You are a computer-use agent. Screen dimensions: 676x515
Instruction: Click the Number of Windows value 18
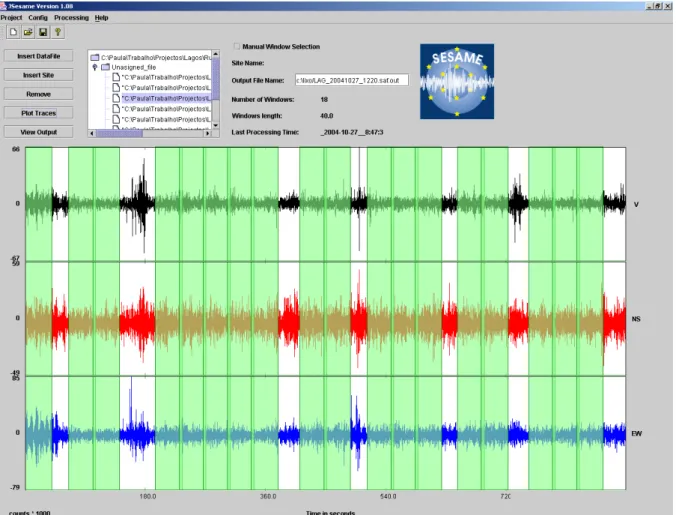(324, 100)
